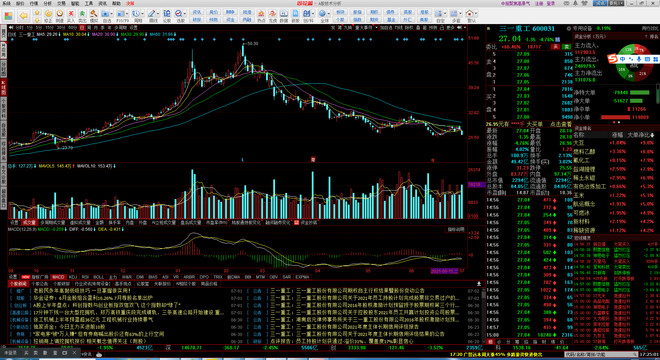Select the KDJ indicator

(x=72, y=277)
